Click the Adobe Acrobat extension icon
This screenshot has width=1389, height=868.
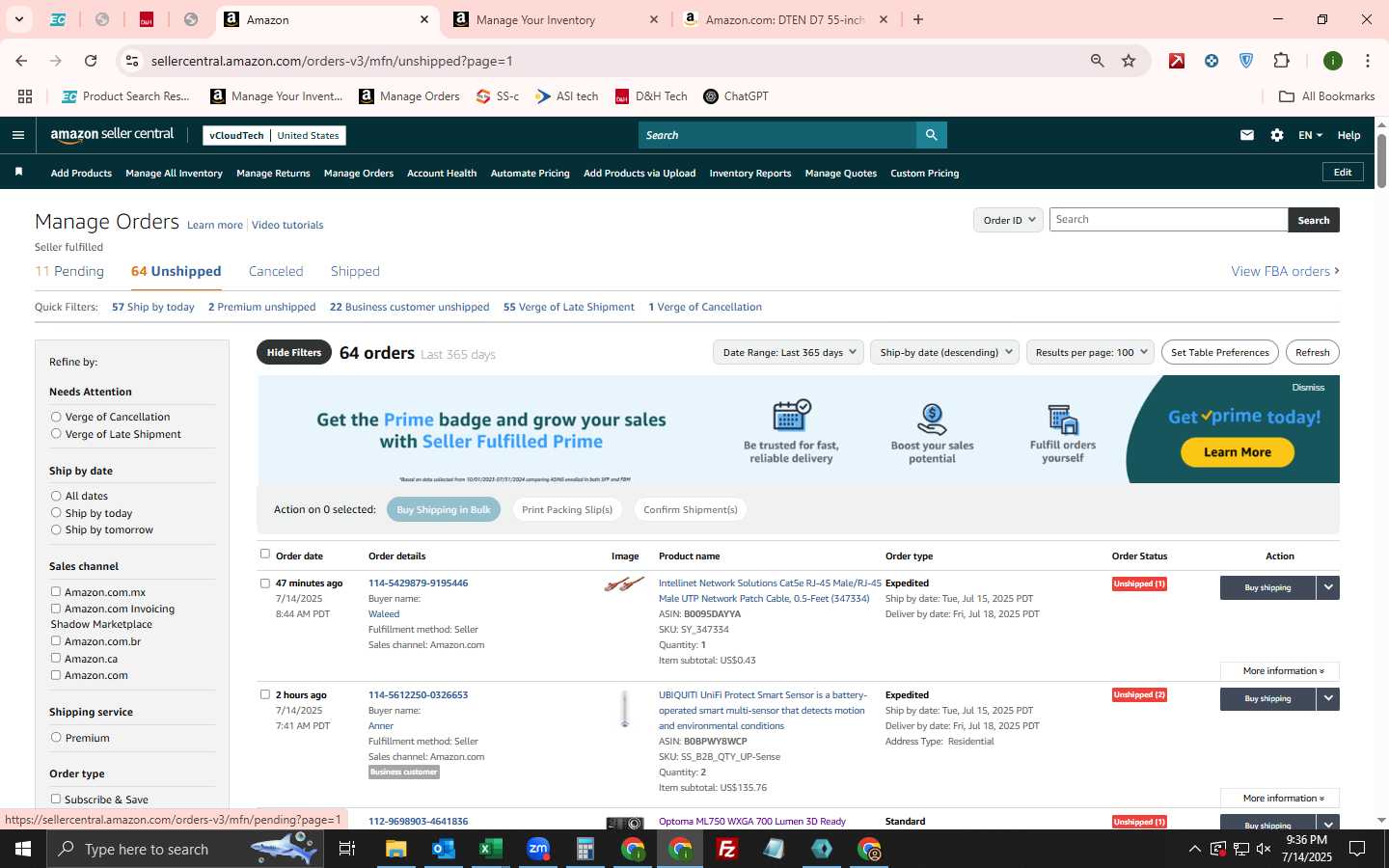click(1177, 61)
